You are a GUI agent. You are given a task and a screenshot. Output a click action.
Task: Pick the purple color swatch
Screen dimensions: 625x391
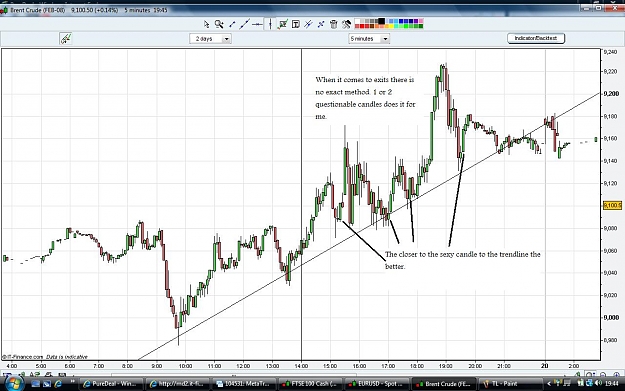click(x=416, y=21)
